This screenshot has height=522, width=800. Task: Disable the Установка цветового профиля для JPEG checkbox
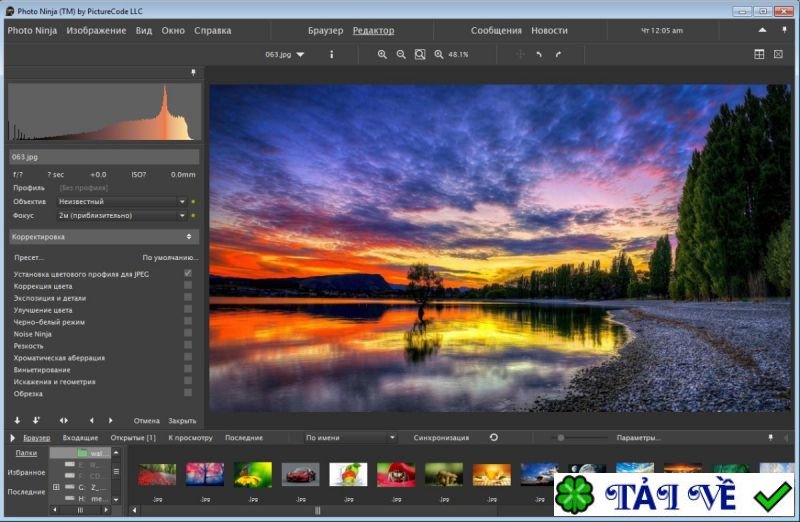click(x=188, y=273)
